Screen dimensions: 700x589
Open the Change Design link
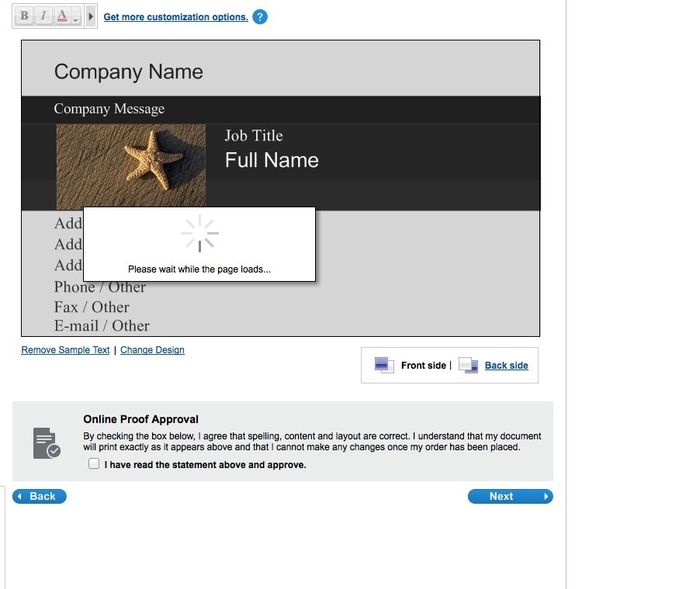coord(152,350)
